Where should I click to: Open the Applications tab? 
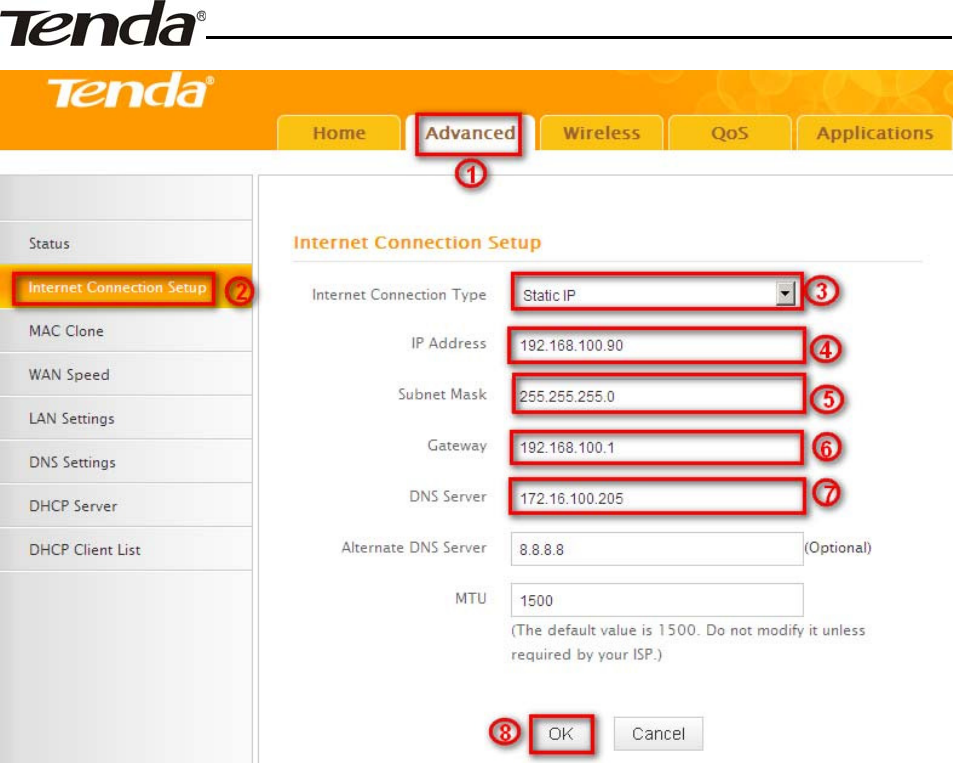(874, 133)
